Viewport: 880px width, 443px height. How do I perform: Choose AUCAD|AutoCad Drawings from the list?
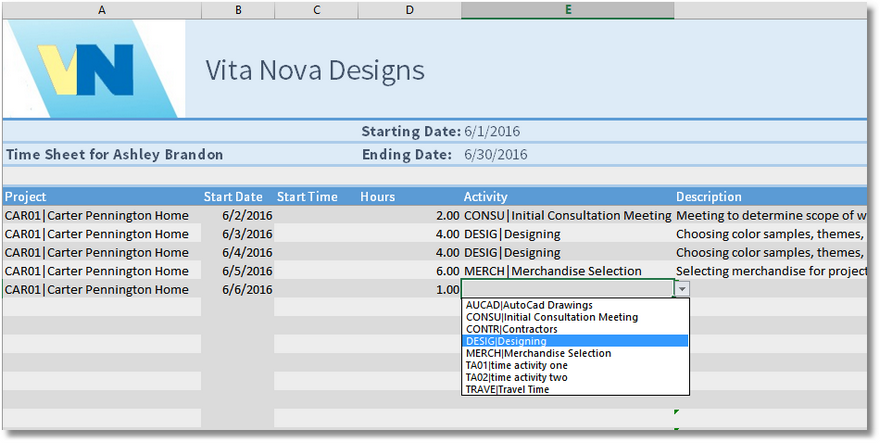coord(575,305)
